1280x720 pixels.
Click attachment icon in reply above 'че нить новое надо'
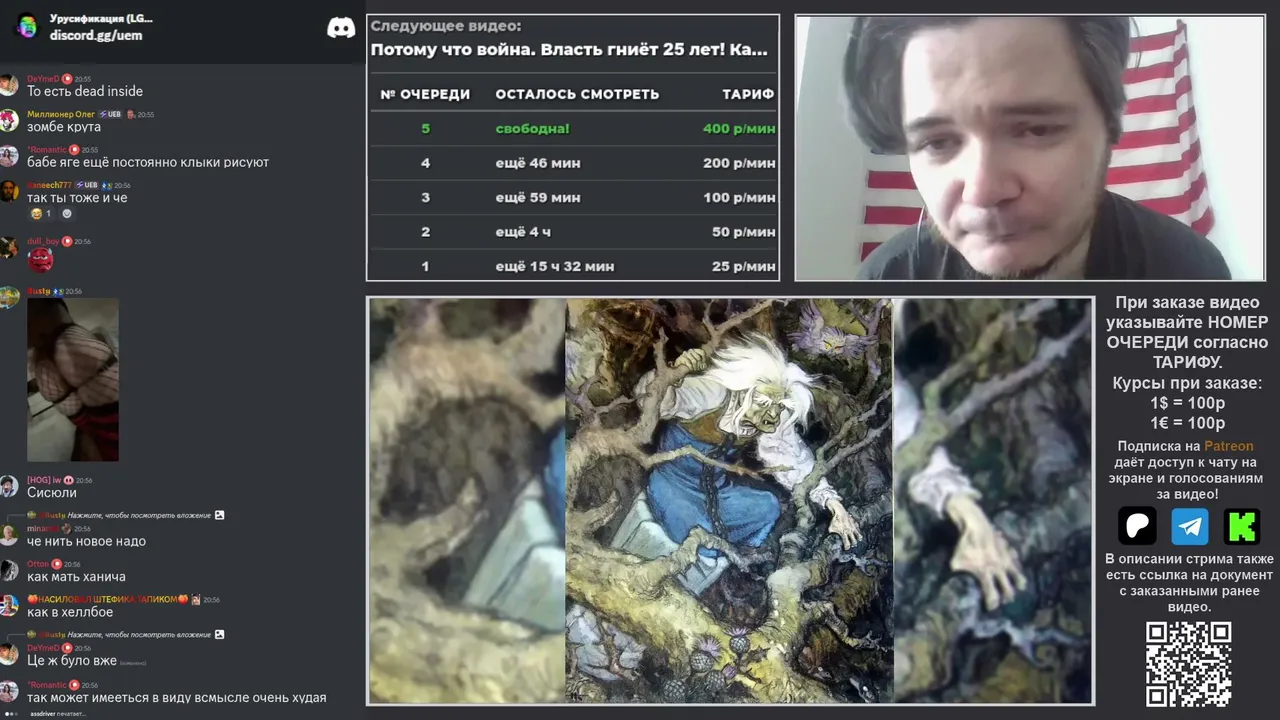[x=219, y=515]
